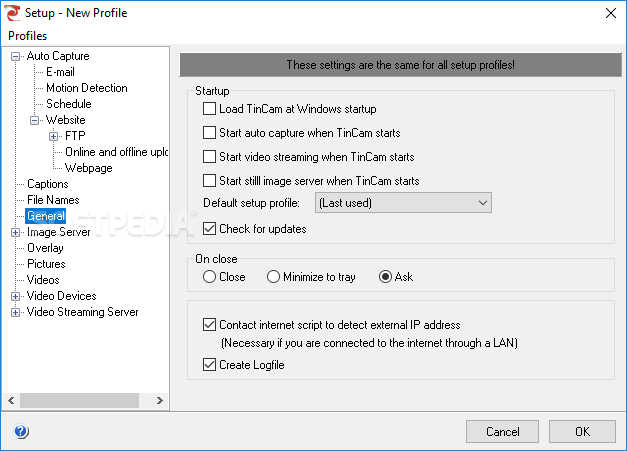Viewport: 627px width, 451px height.
Task: Click tree scrollbar left arrow
Action: (11, 400)
